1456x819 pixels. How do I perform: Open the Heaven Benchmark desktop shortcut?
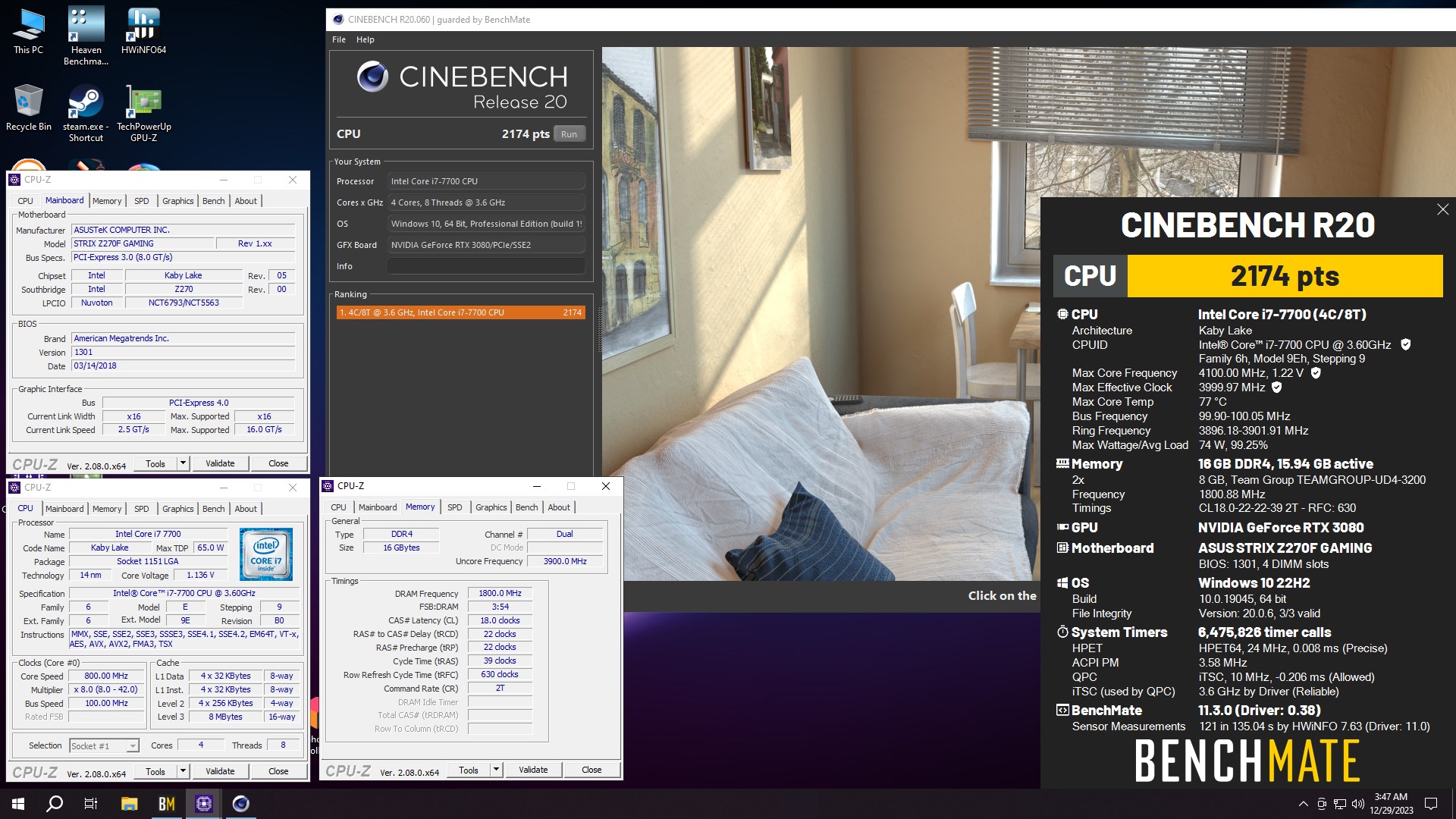tap(86, 36)
